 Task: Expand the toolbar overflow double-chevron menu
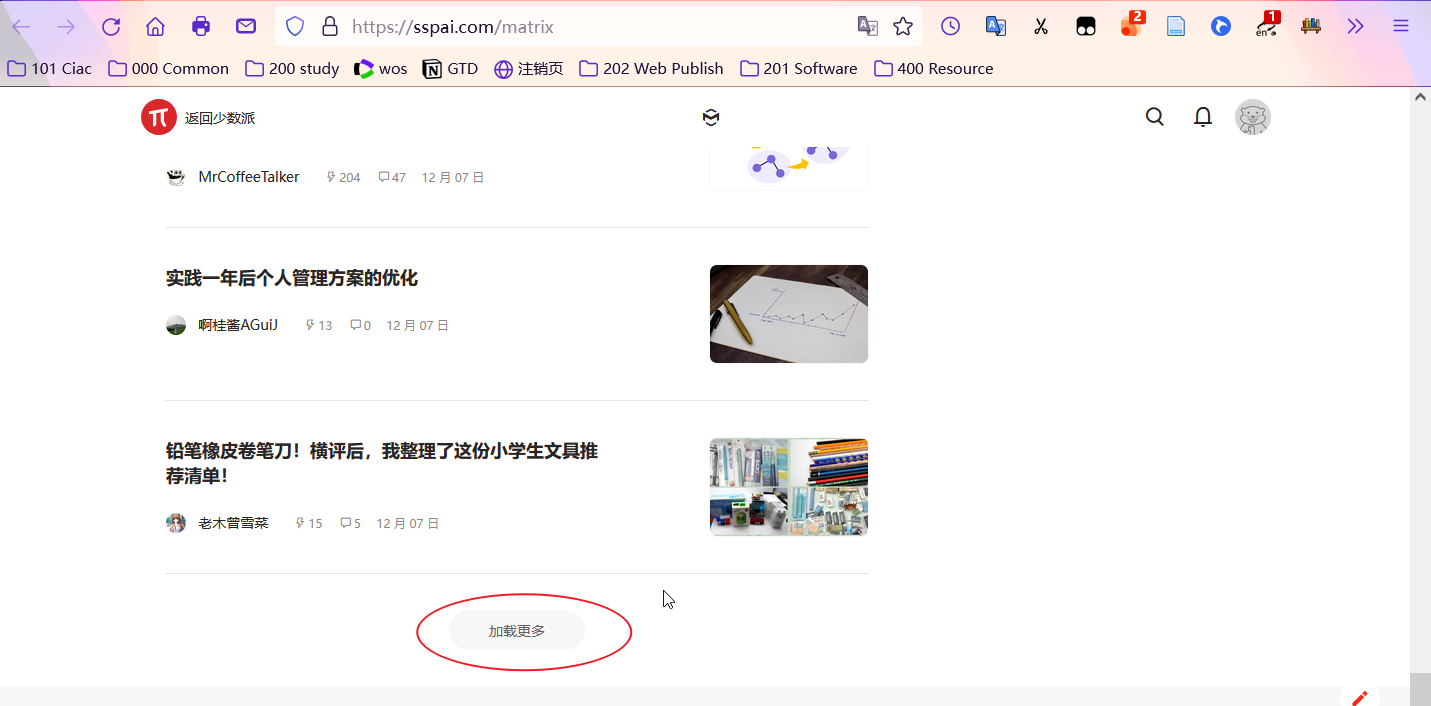(1355, 26)
